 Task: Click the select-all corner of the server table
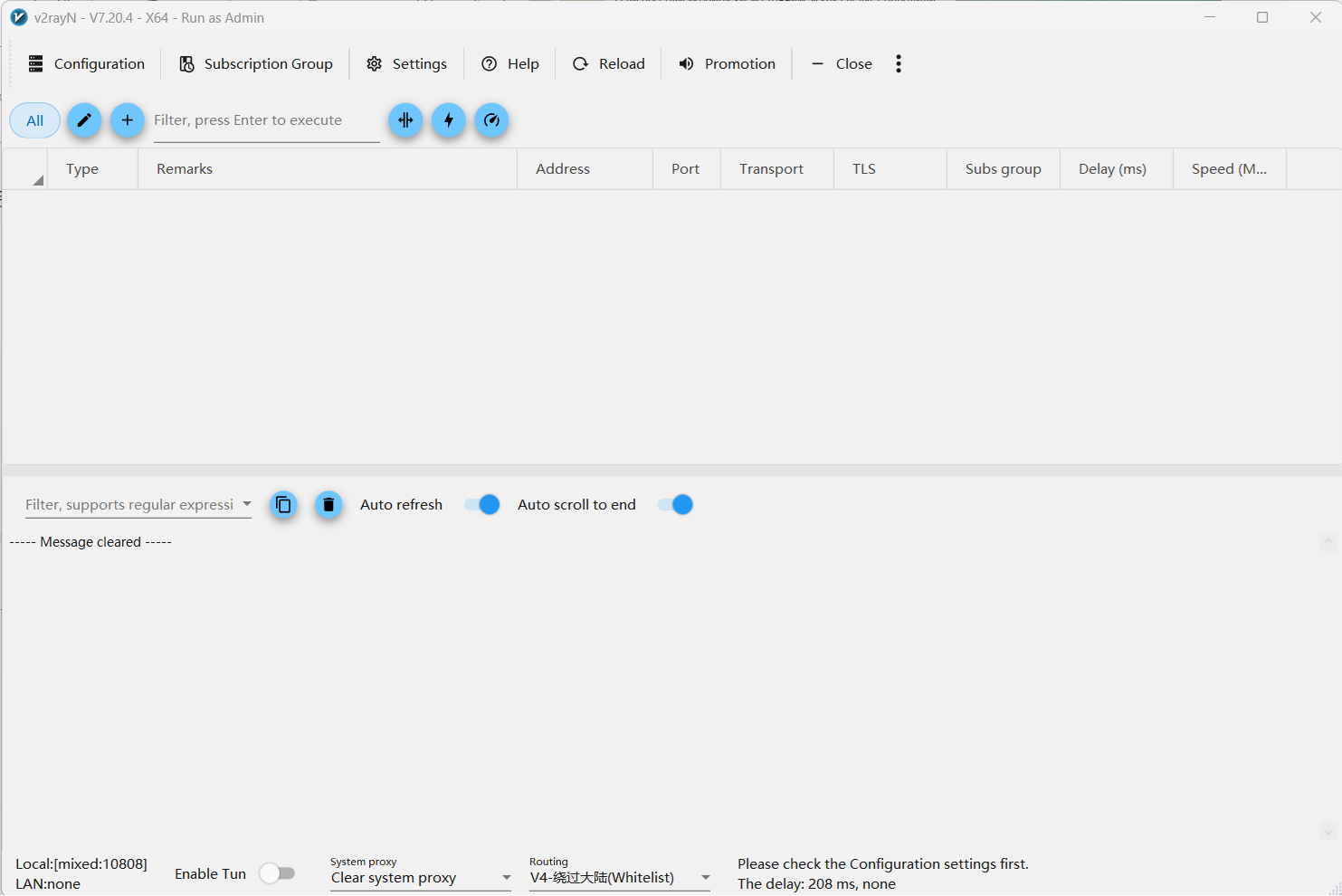point(25,169)
